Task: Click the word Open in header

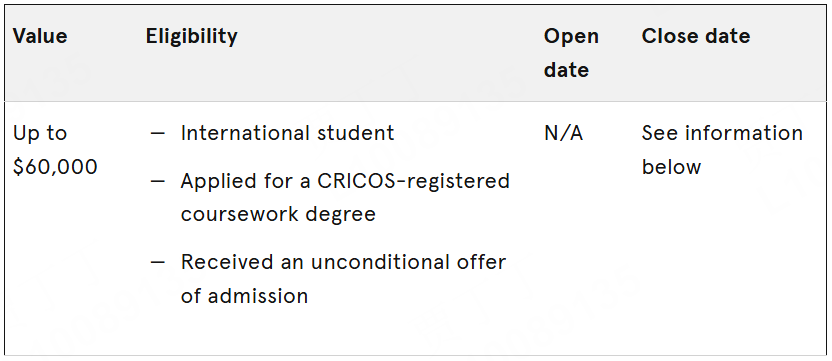Action: click(x=571, y=37)
